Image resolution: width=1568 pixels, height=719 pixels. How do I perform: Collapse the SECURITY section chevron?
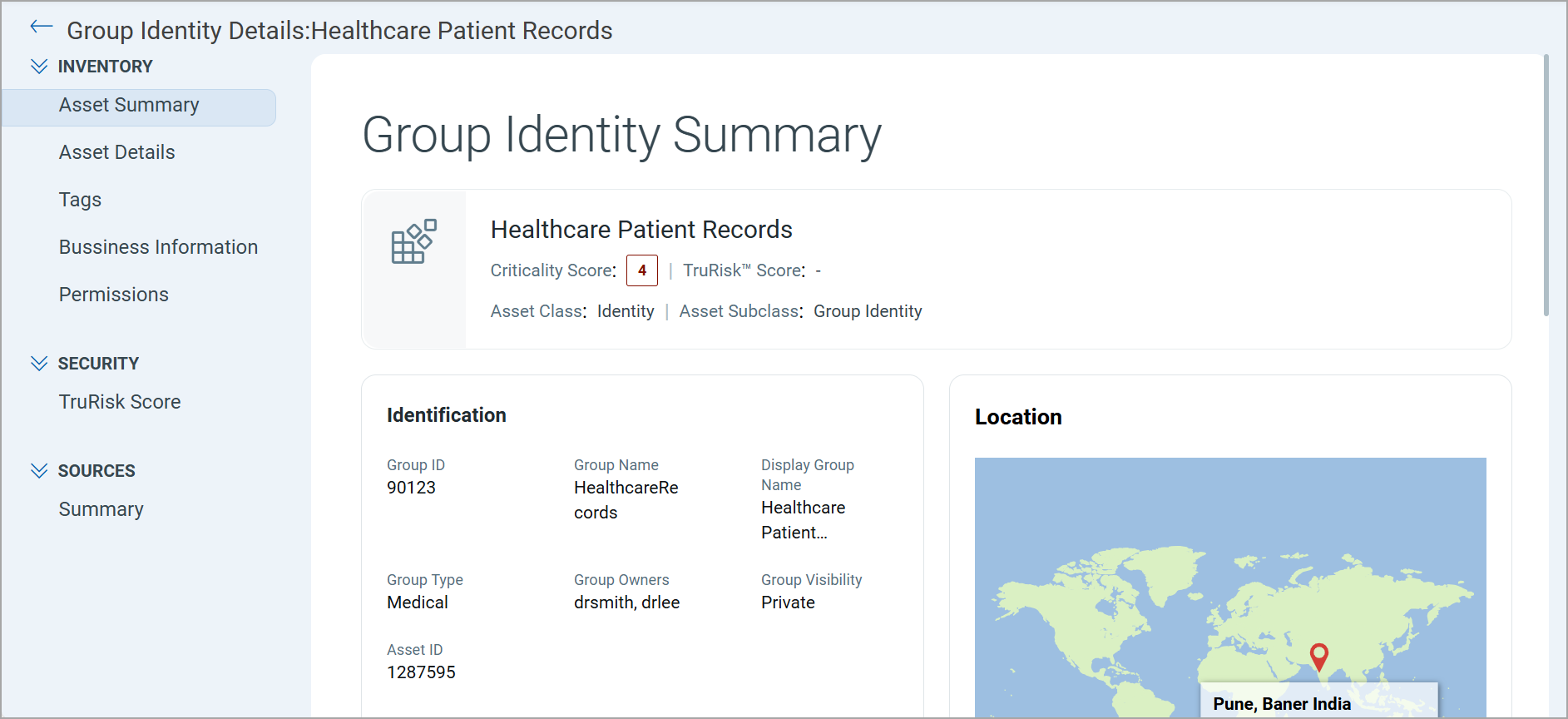point(39,364)
